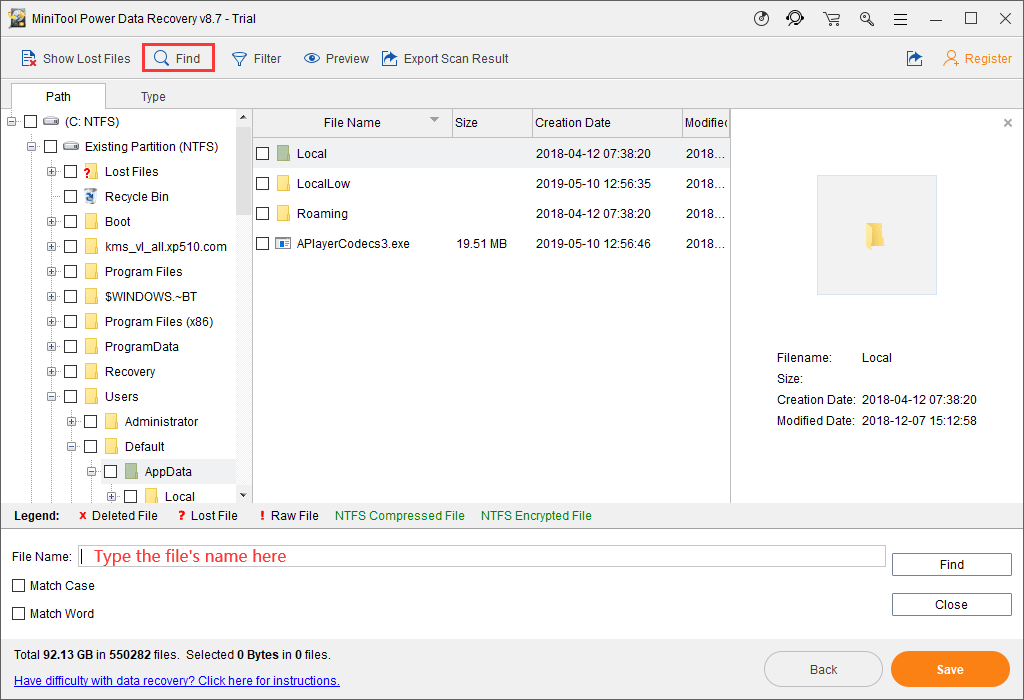This screenshot has height=700, width=1024.
Task: Click the shopping cart icon in title bar
Action: click(x=831, y=19)
